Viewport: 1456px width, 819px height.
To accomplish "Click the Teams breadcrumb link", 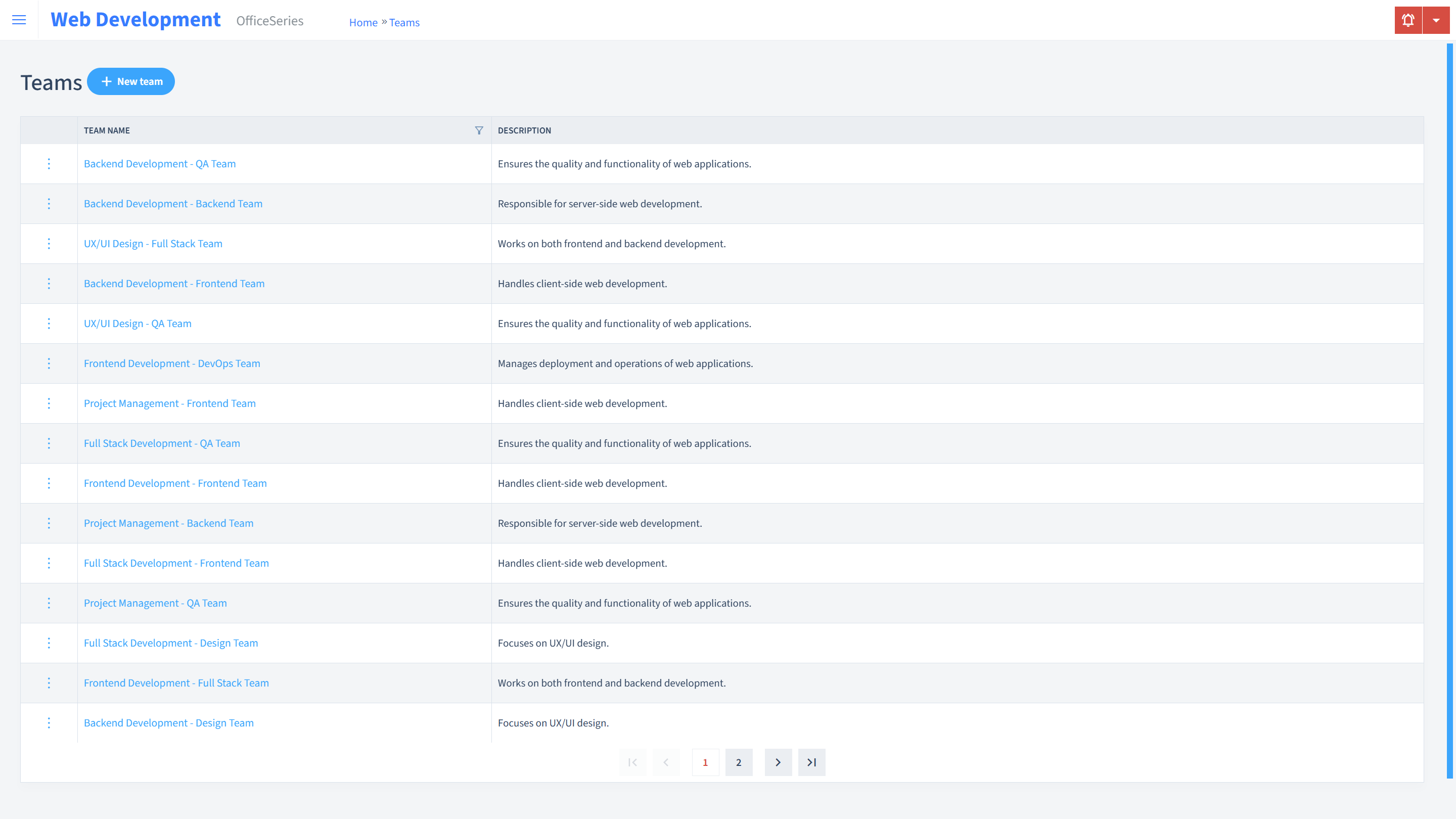I will 405,22.
